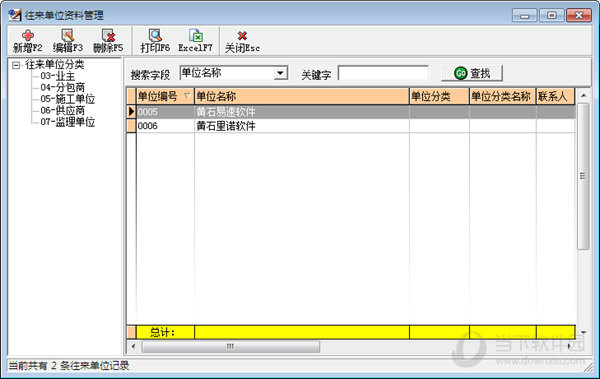Select the cell with code 0005
The image size is (600, 379).
click(165, 112)
